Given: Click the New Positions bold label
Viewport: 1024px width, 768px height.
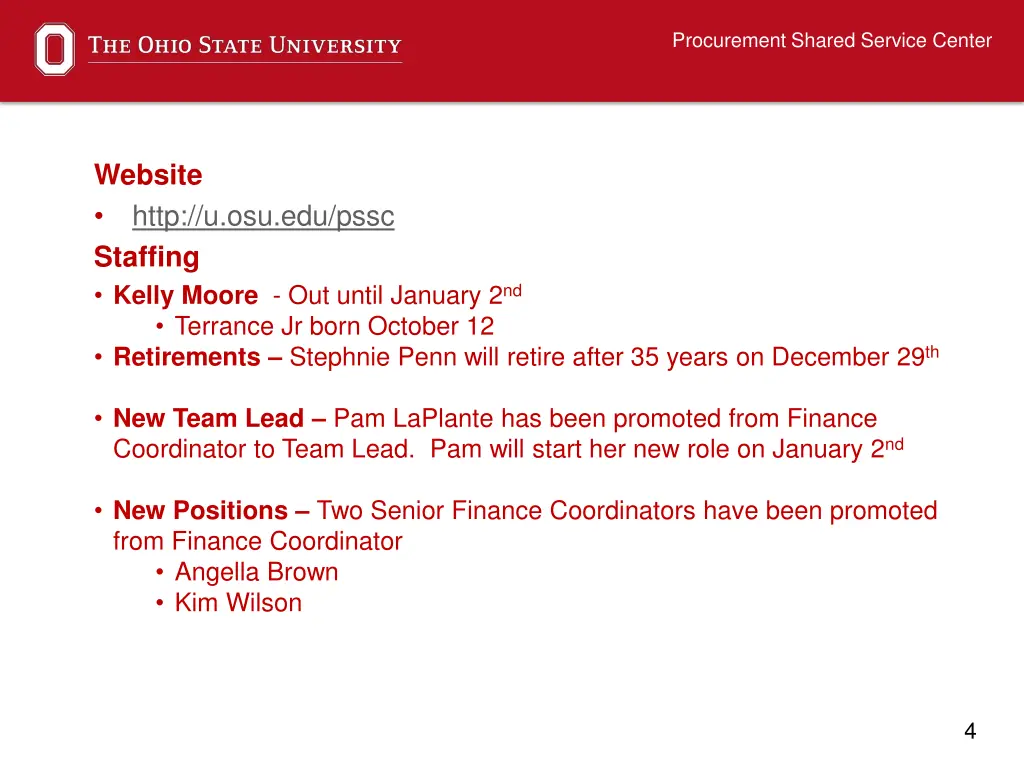Looking at the screenshot, I should tap(200, 510).
